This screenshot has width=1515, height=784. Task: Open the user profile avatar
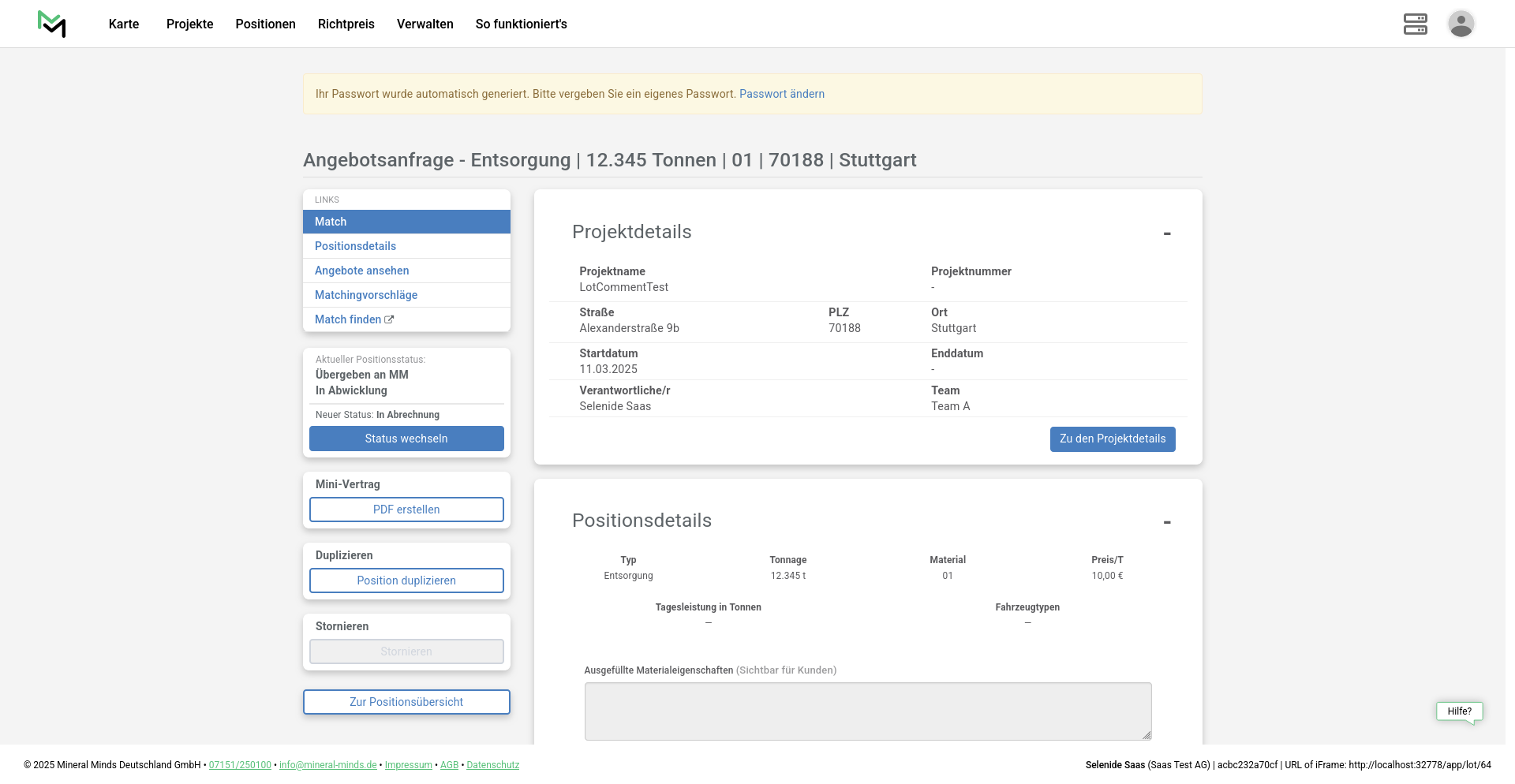tap(1461, 24)
